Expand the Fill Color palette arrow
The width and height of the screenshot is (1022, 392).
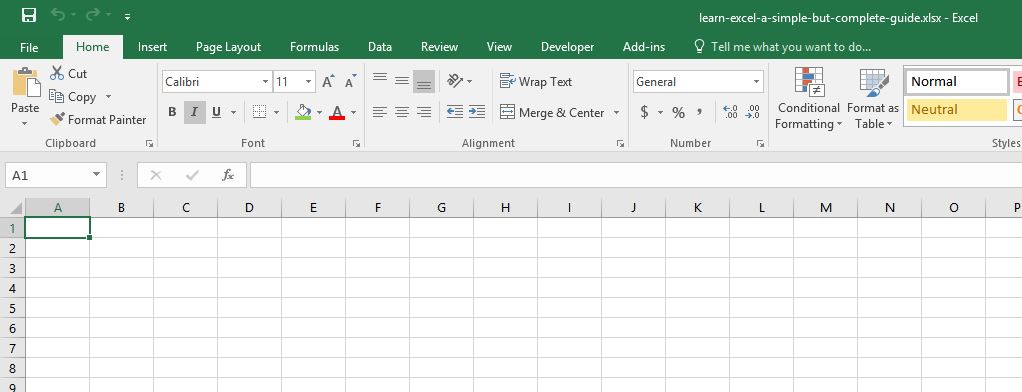click(319, 112)
